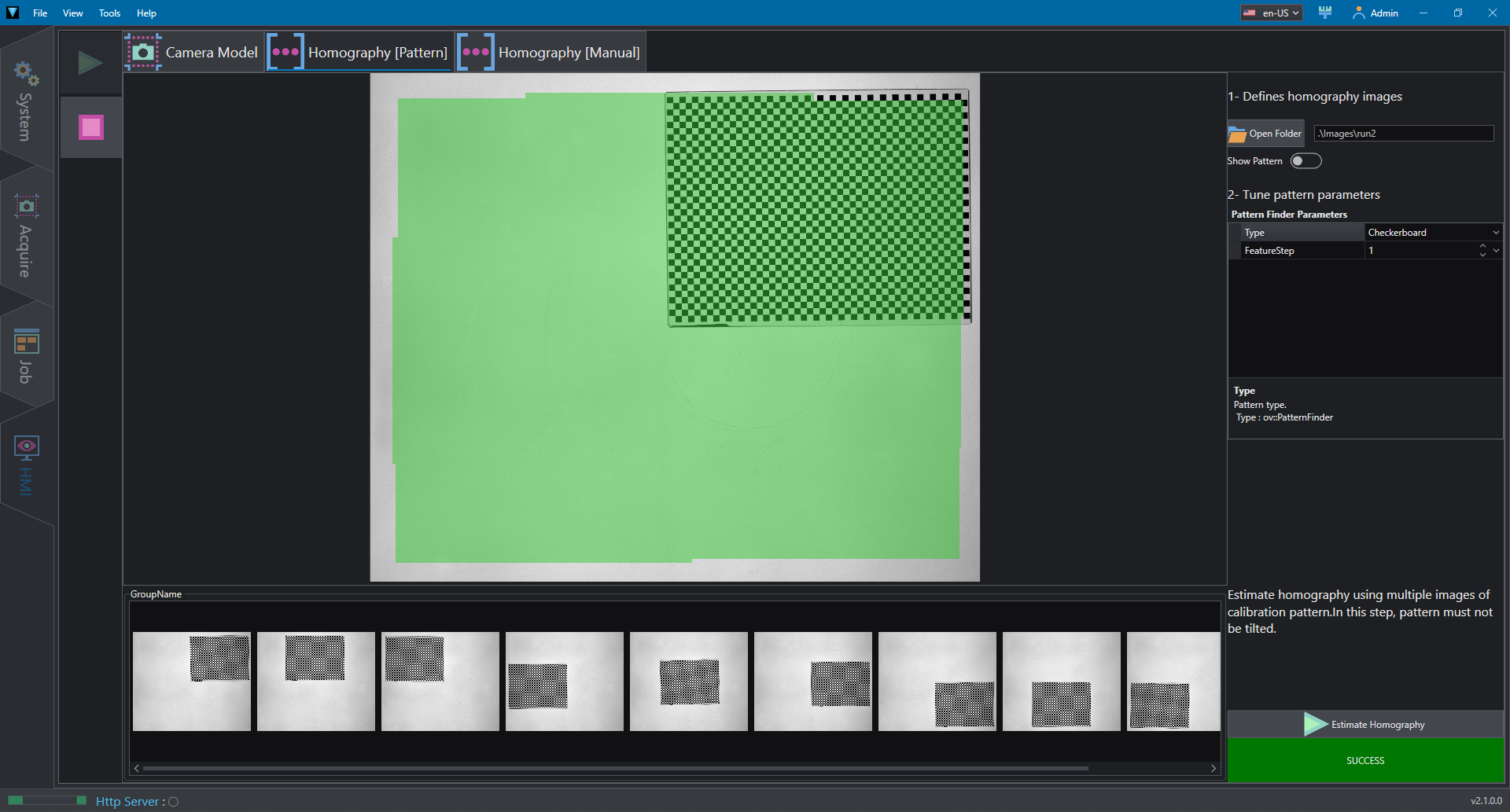Click the green Play run icon
The height and width of the screenshot is (812, 1510).
pyautogui.click(x=90, y=63)
